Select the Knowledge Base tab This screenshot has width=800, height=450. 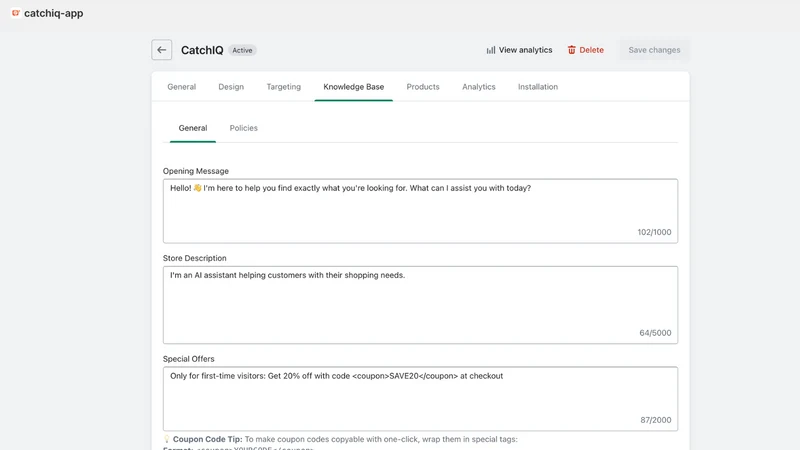point(354,87)
